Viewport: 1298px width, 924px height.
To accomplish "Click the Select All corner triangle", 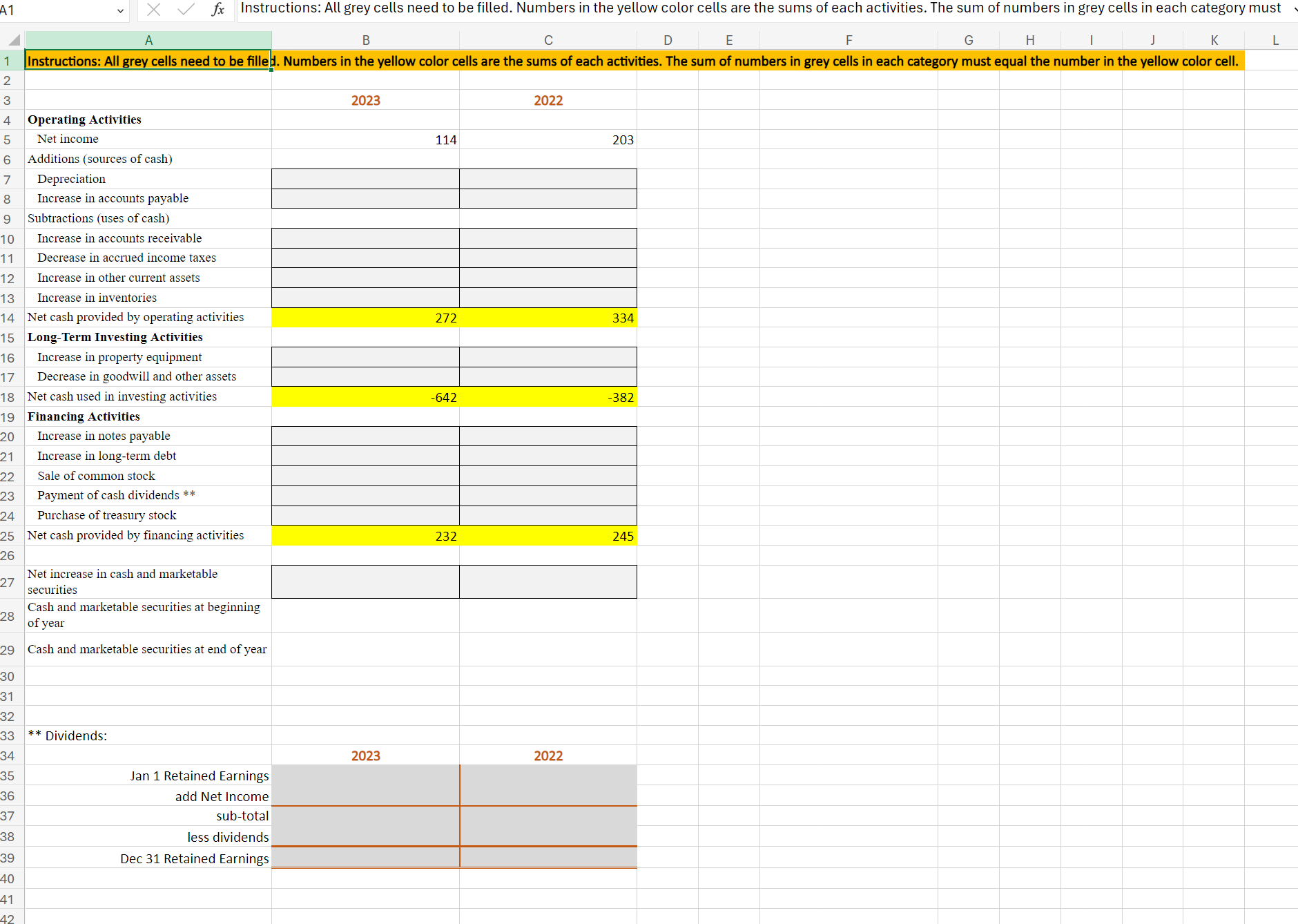I will 12,39.
